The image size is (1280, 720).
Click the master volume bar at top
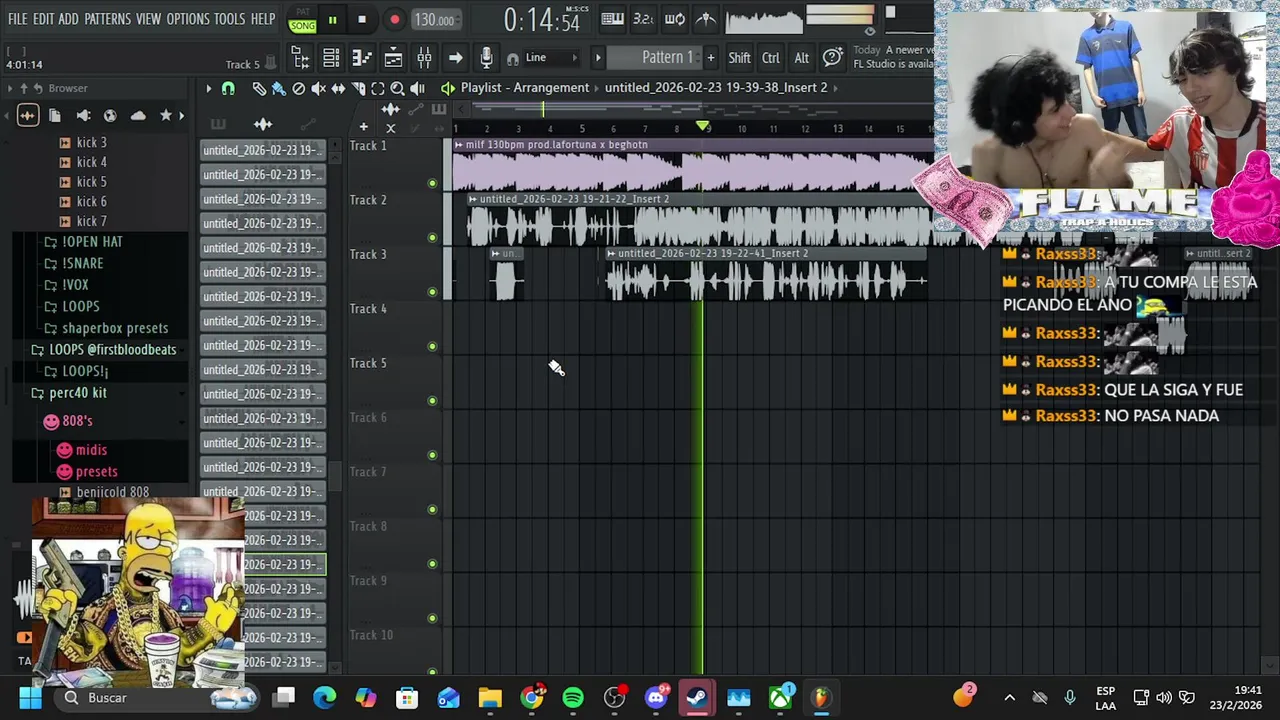(x=840, y=14)
